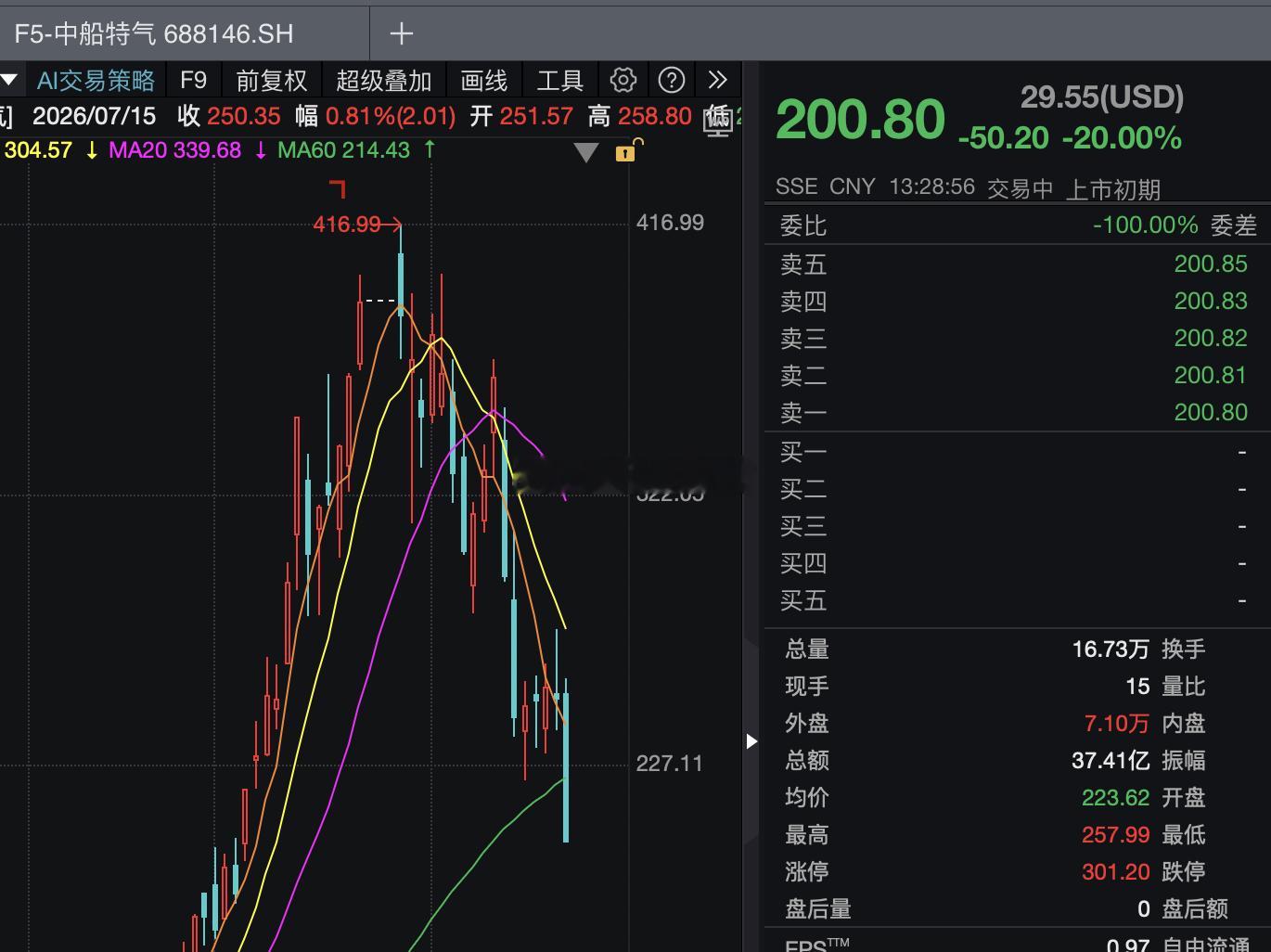Select the yellow 304.57 moving average value
Image resolution: width=1271 pixels, height=952 pixels.
[38, 150]
